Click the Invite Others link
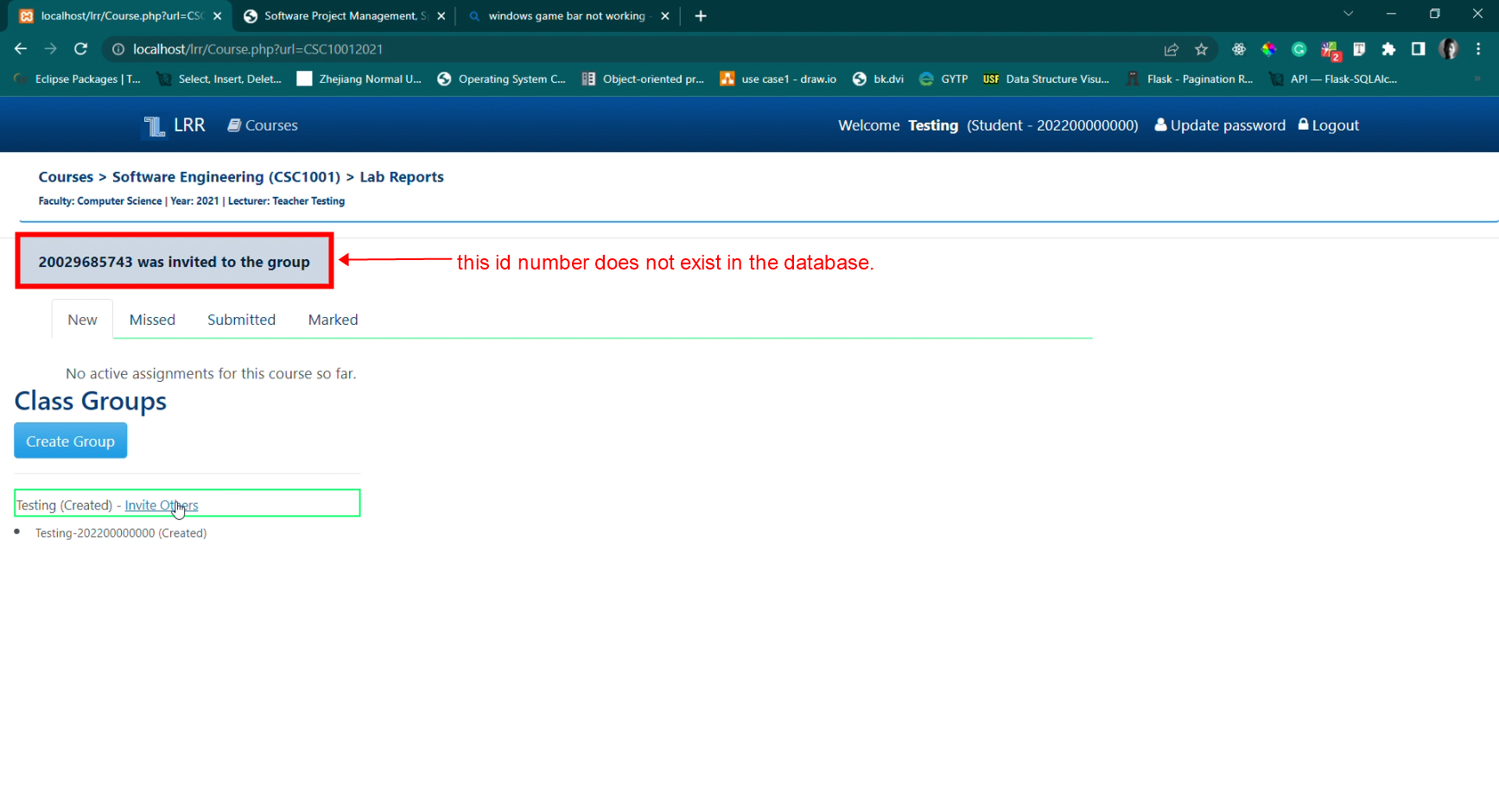The image size is (1499, 812). (x=162, y=505)
